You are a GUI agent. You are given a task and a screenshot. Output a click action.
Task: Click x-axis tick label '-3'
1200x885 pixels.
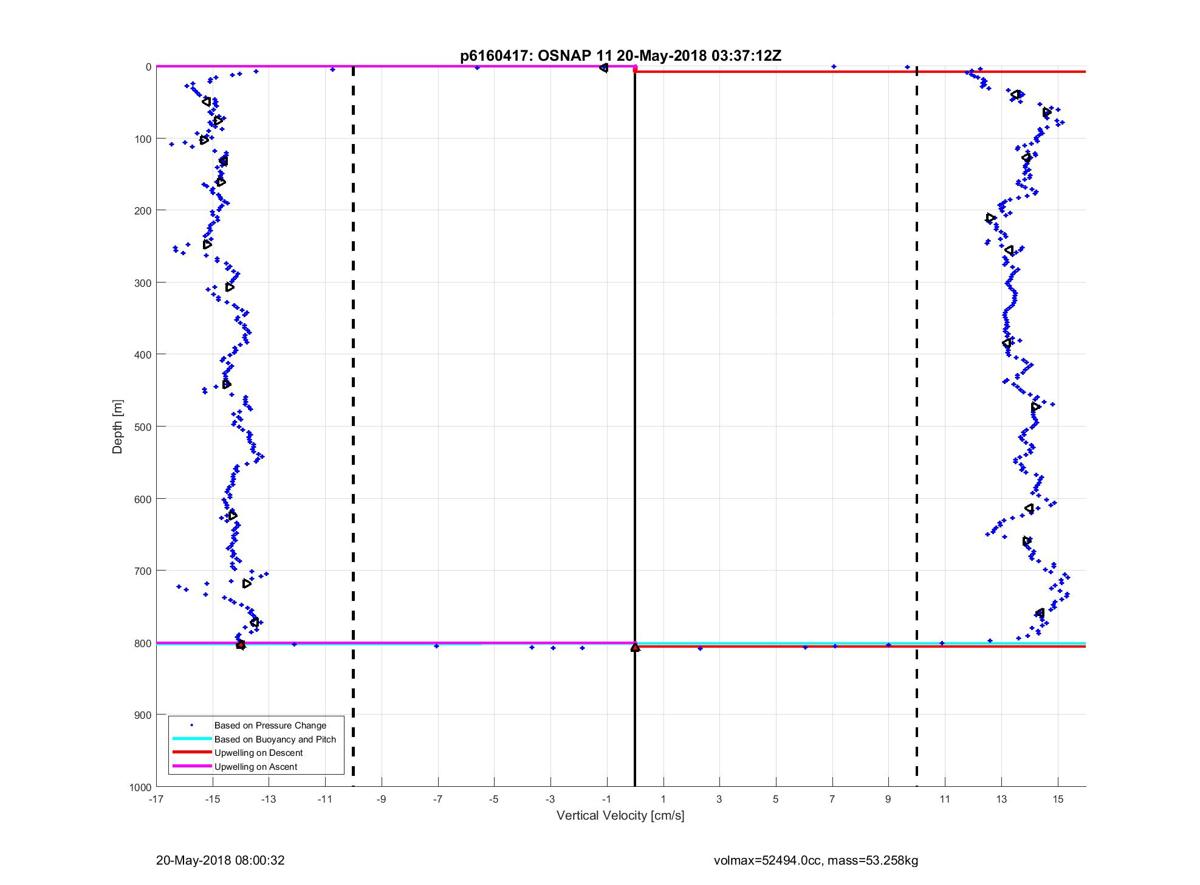point(550,799)
